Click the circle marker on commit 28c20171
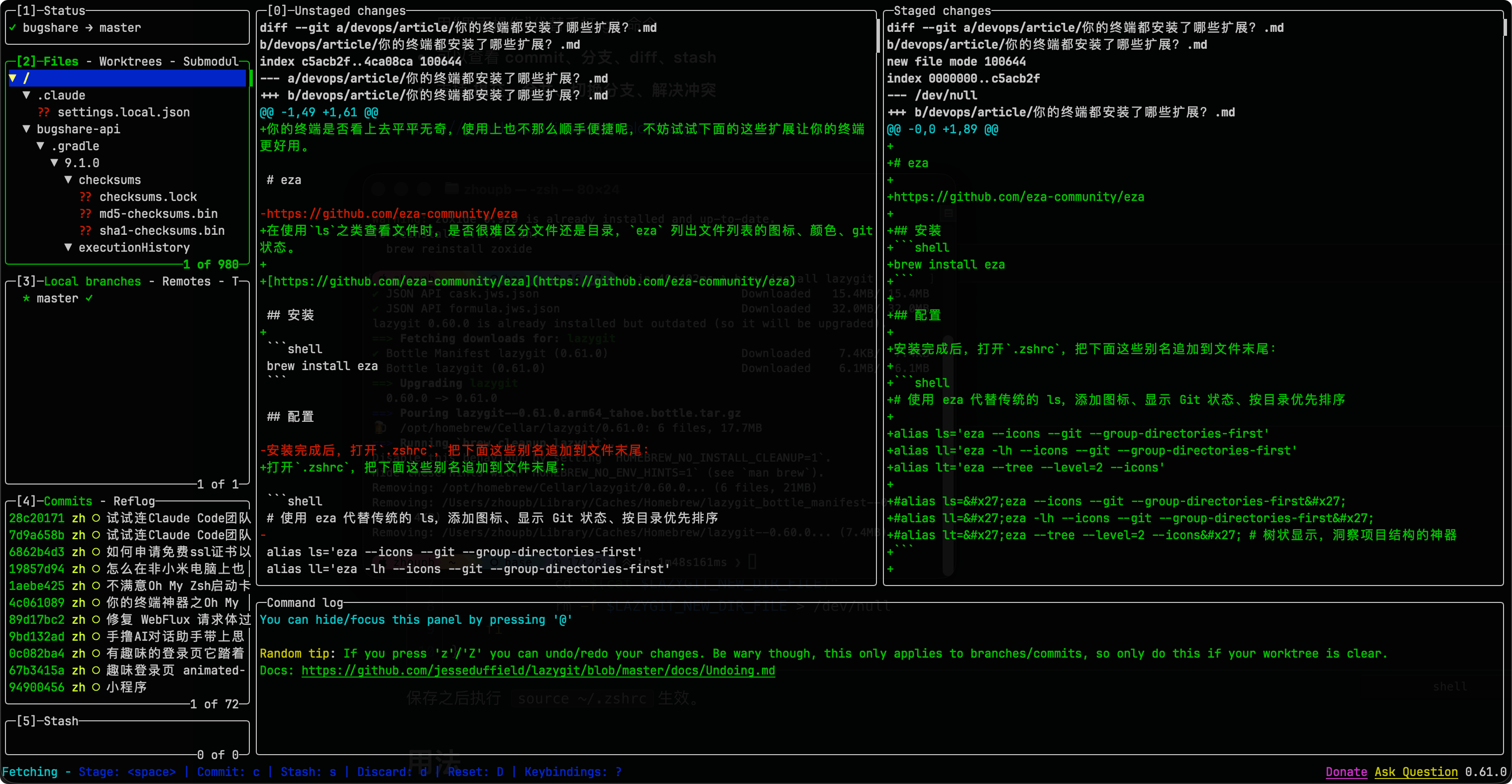 click(x=96, y=518)
